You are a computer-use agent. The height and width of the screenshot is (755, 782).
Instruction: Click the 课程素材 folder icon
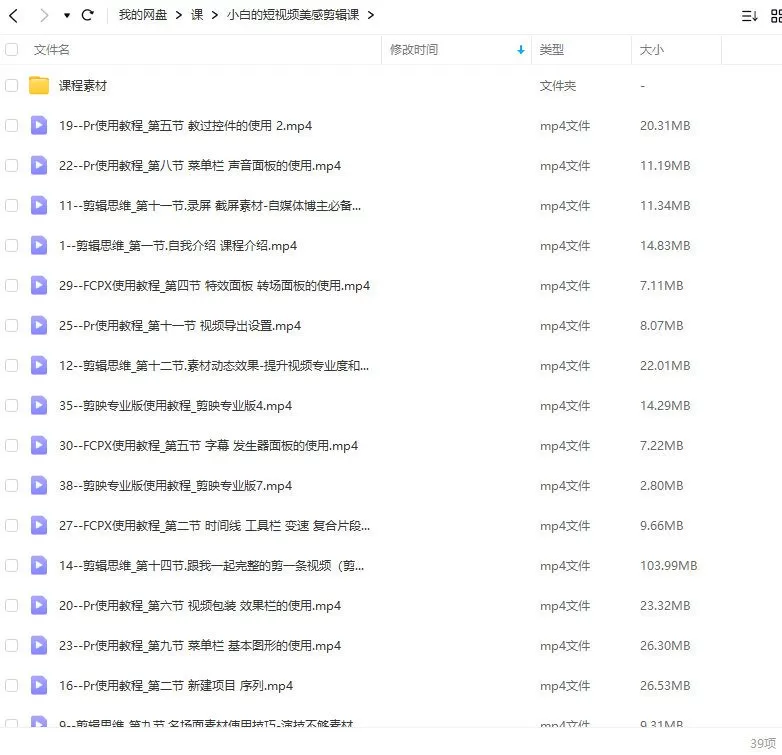coord(39,86)
